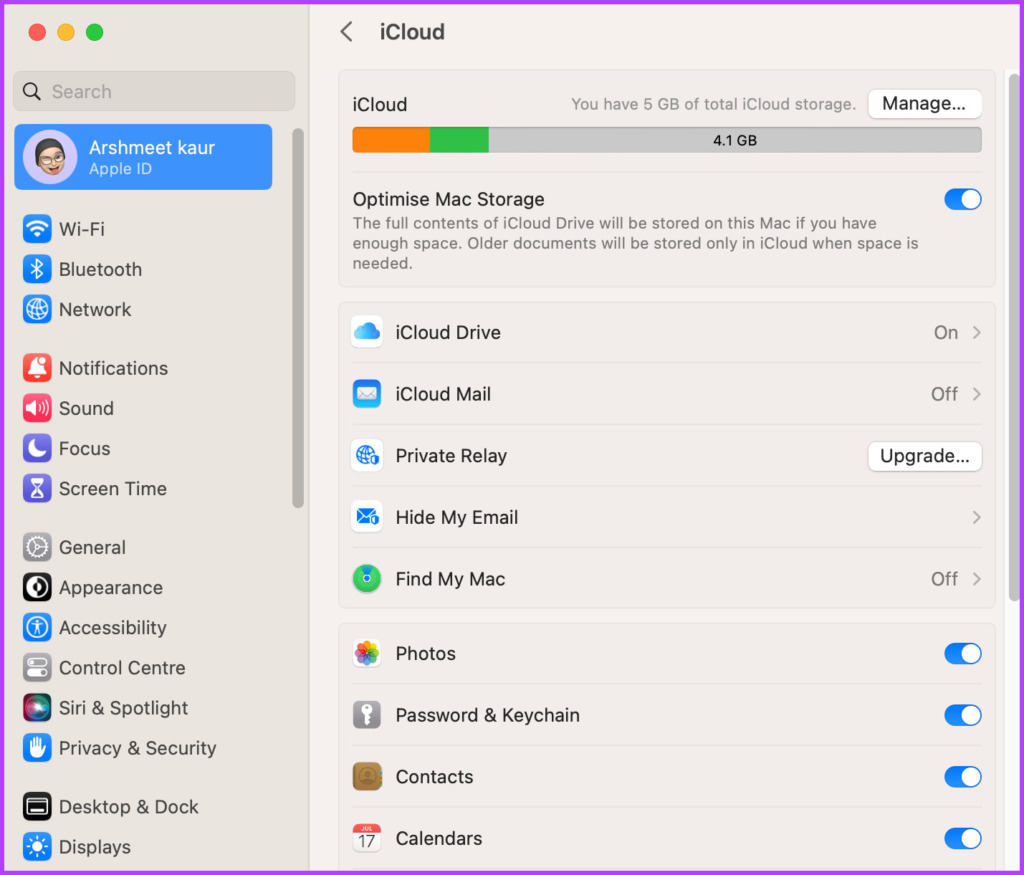Click the Displays sun icon
Screen dimensions: 1024x875
click(37, 847)
